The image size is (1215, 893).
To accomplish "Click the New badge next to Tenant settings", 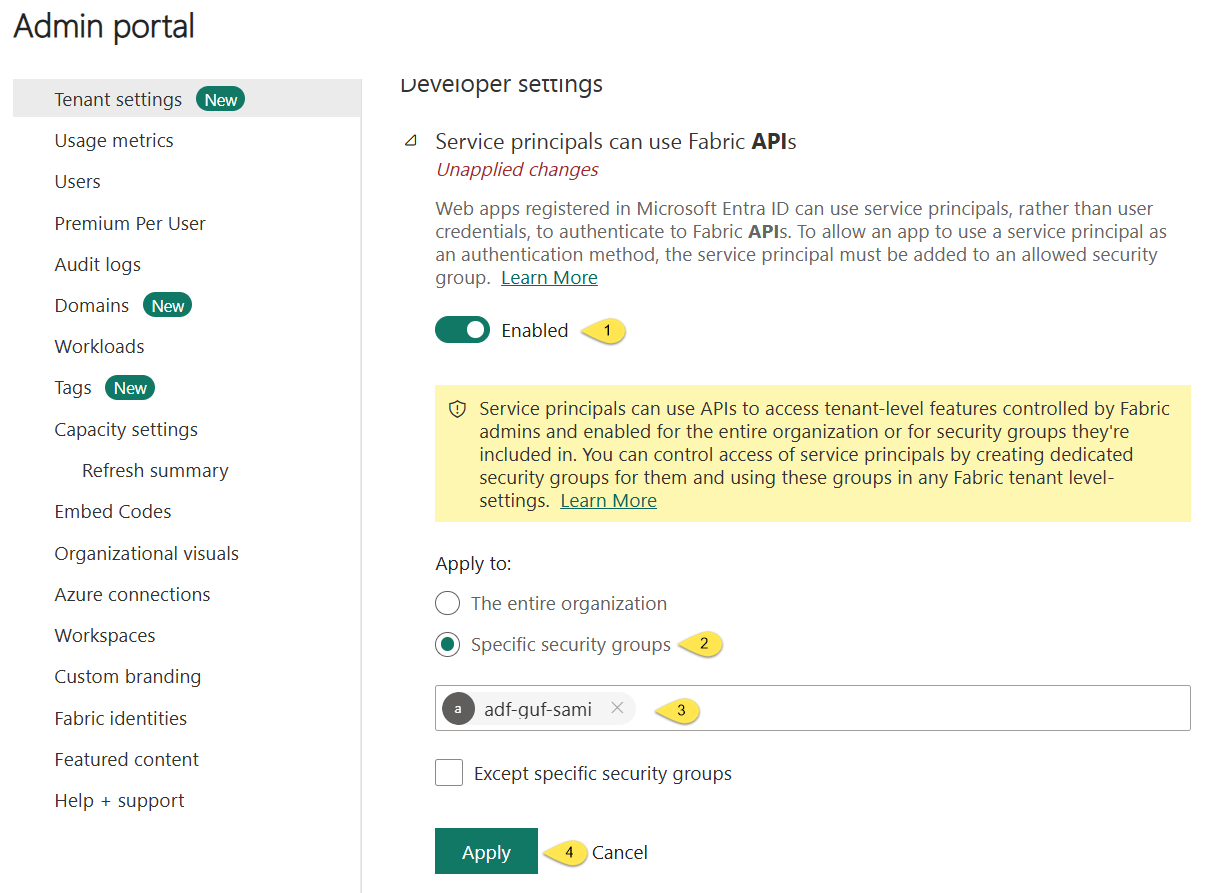I will (221, 99).
